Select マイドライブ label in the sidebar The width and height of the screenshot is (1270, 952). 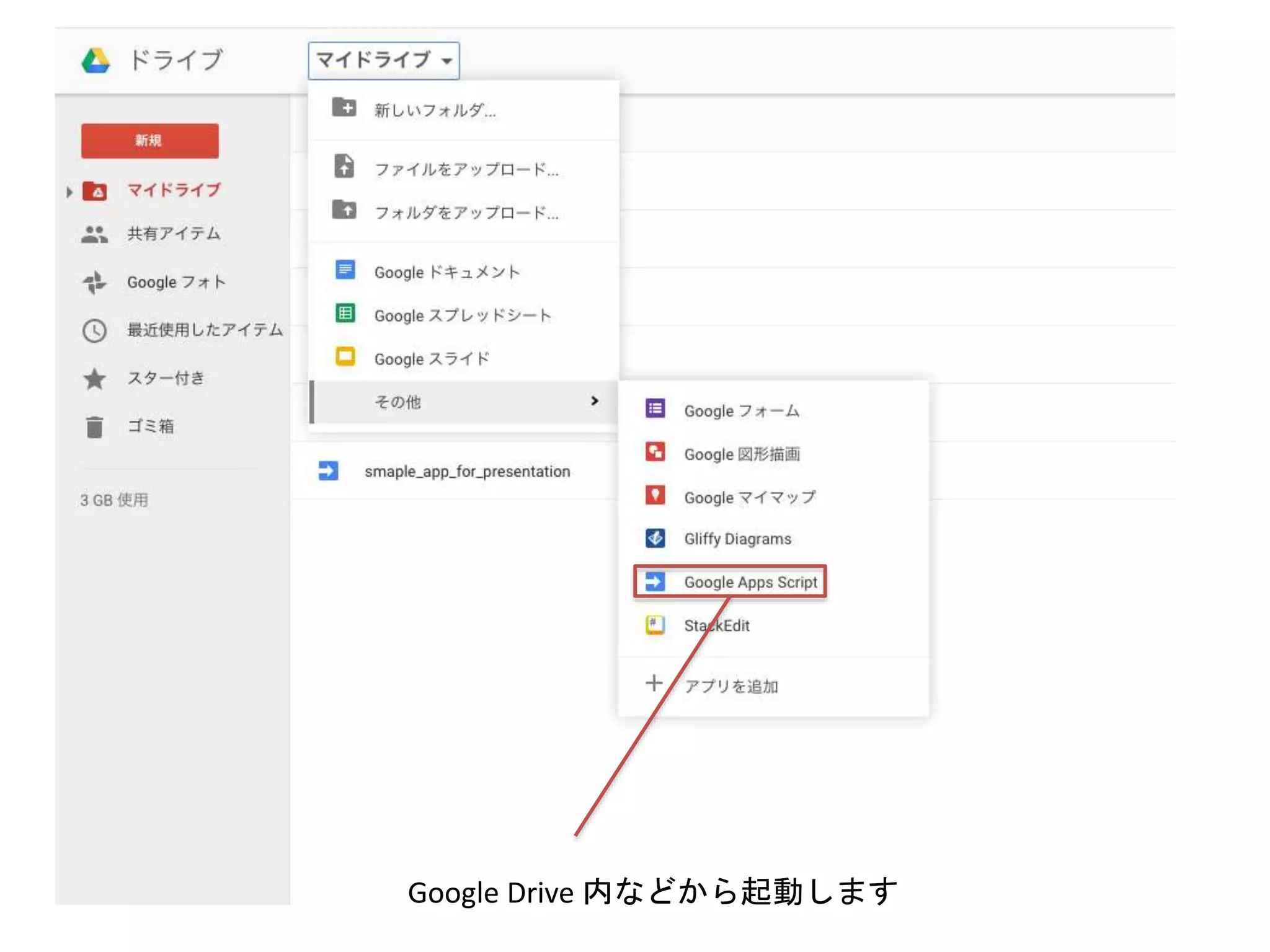click(x=174, y=190)
